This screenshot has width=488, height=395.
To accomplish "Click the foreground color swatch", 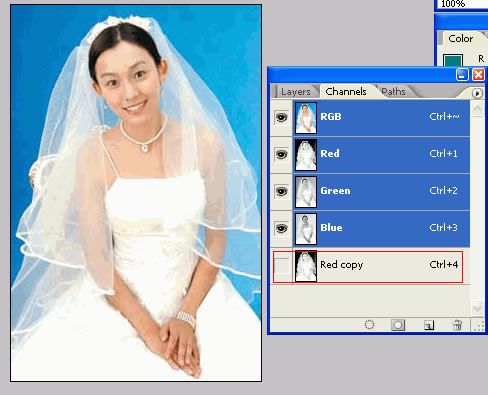I will click(453, 60).
